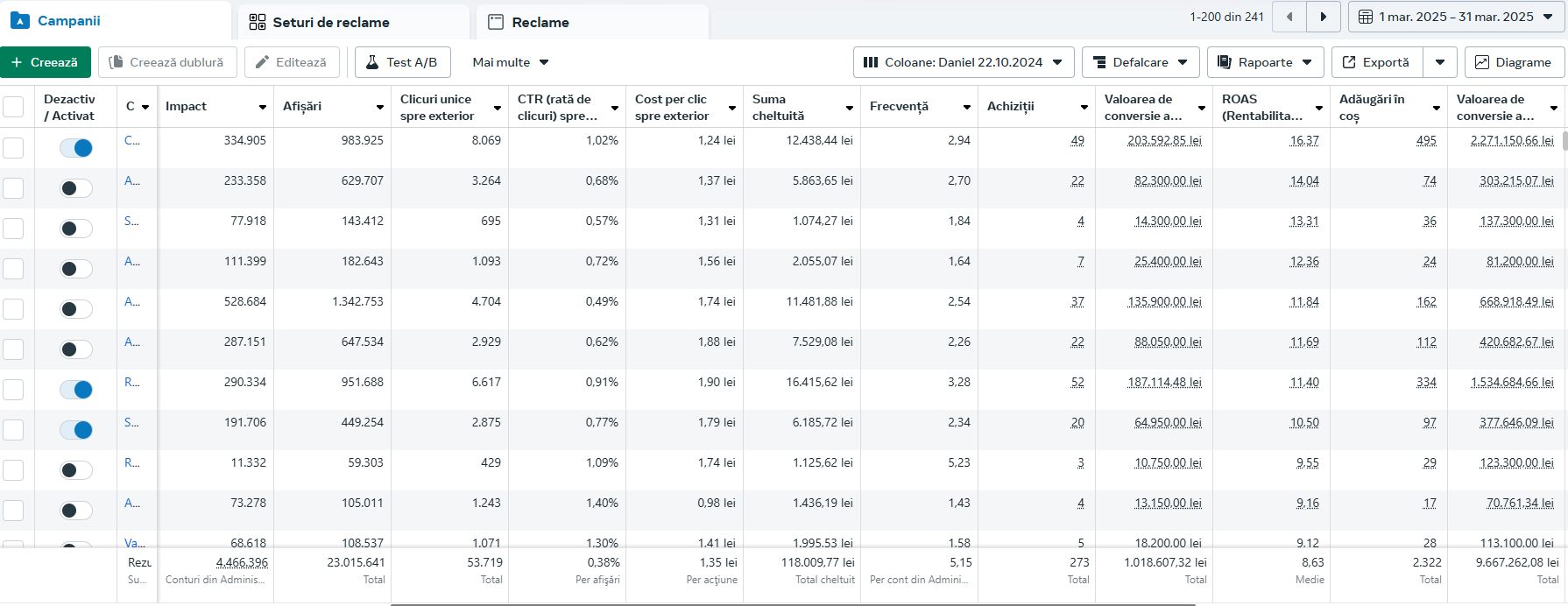Image resolution: width=1568 pixels, height=606 pixels.
Task: Click the Diagrame chart icon
Action: 1482,62
